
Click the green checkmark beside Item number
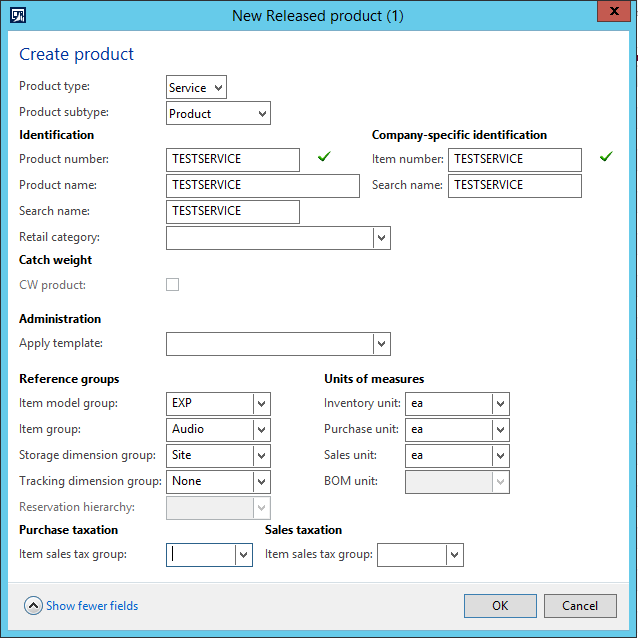pyautogui.click(x=605, y=157)
